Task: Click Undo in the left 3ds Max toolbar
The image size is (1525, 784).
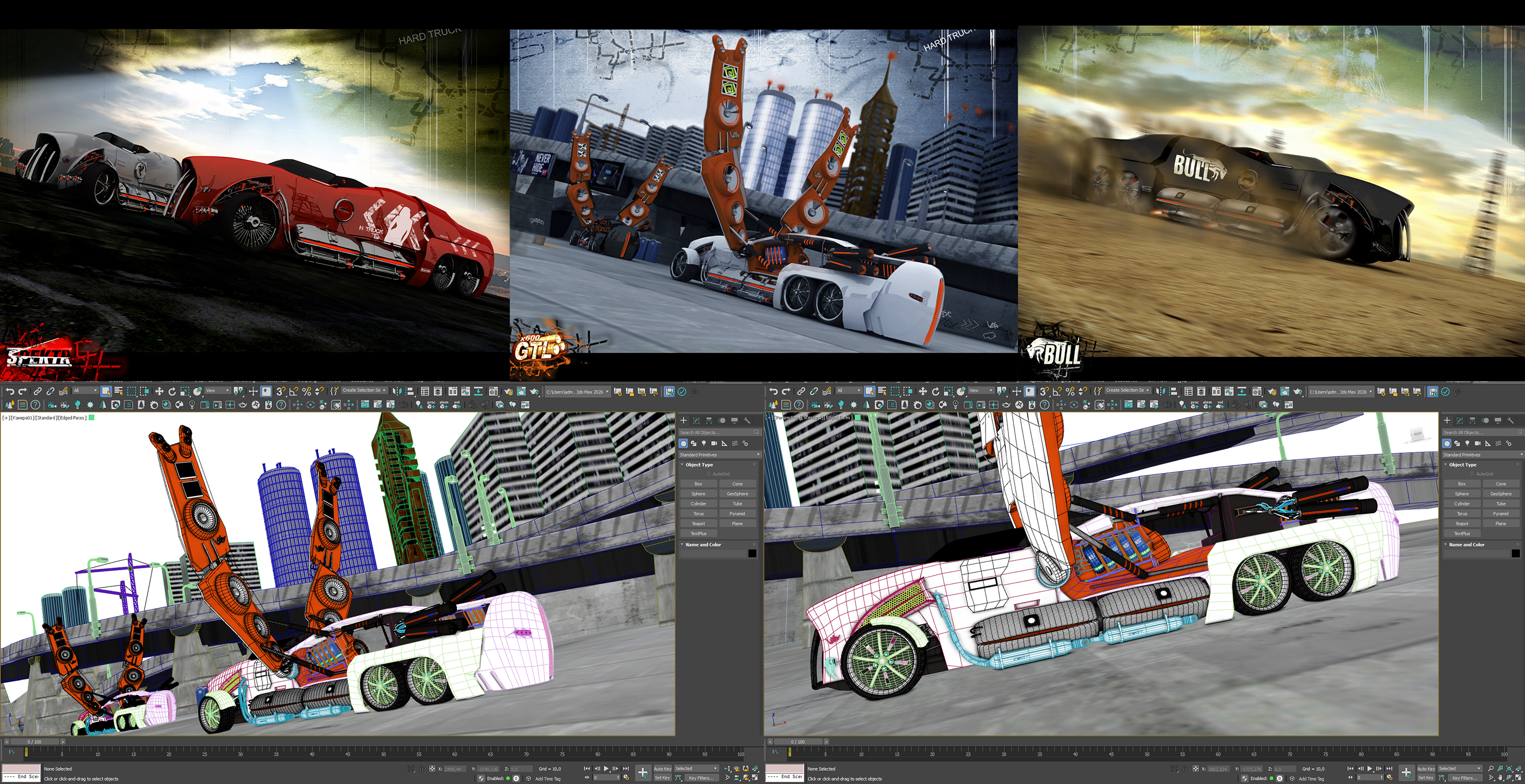Action: [9, 391]
